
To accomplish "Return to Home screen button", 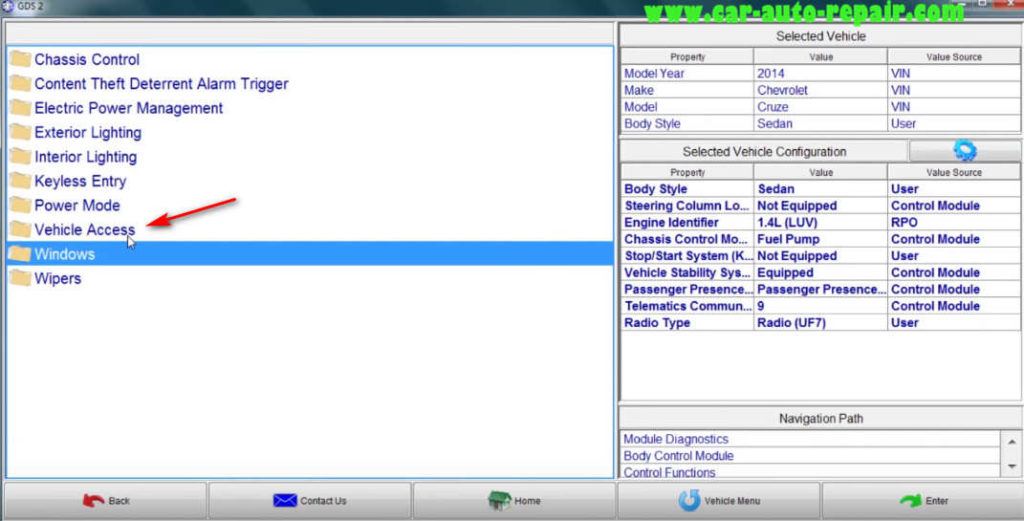I will [514, 501].
